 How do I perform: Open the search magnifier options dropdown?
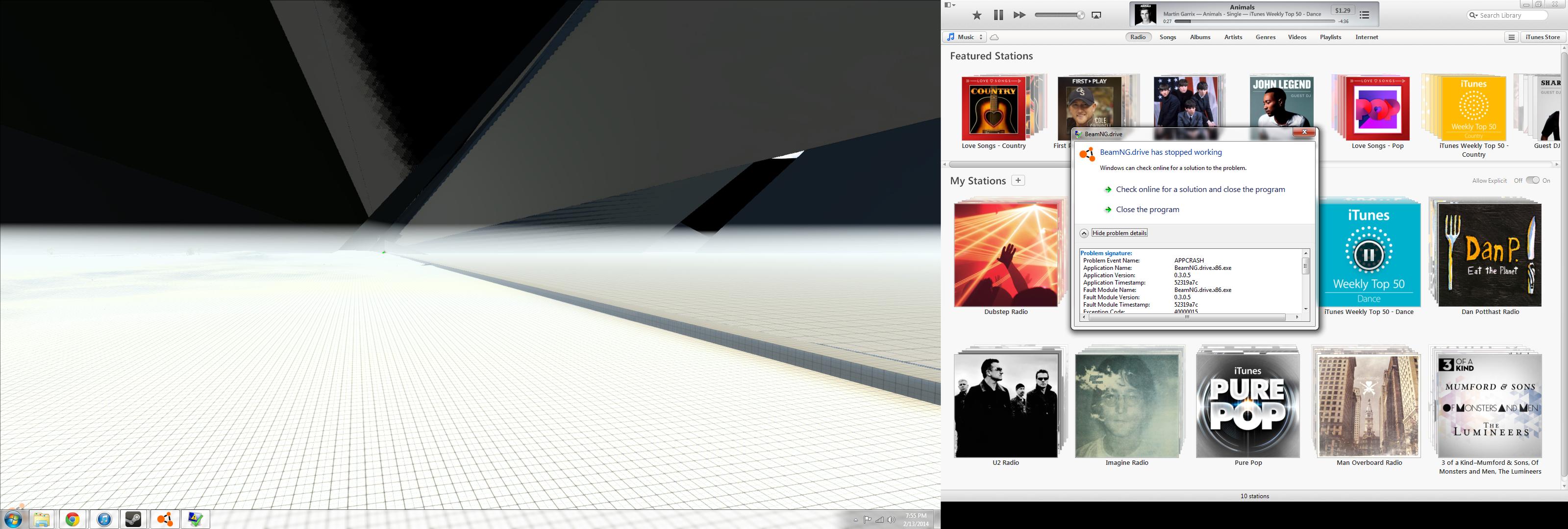pos(1474,15)
